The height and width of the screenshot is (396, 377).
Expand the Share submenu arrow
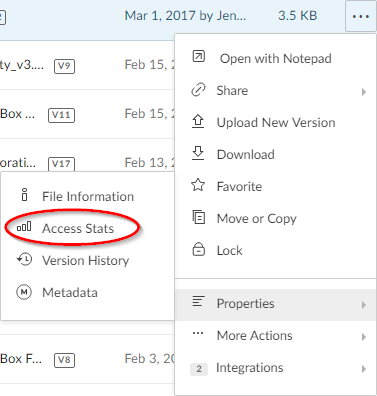click(364, 92)
